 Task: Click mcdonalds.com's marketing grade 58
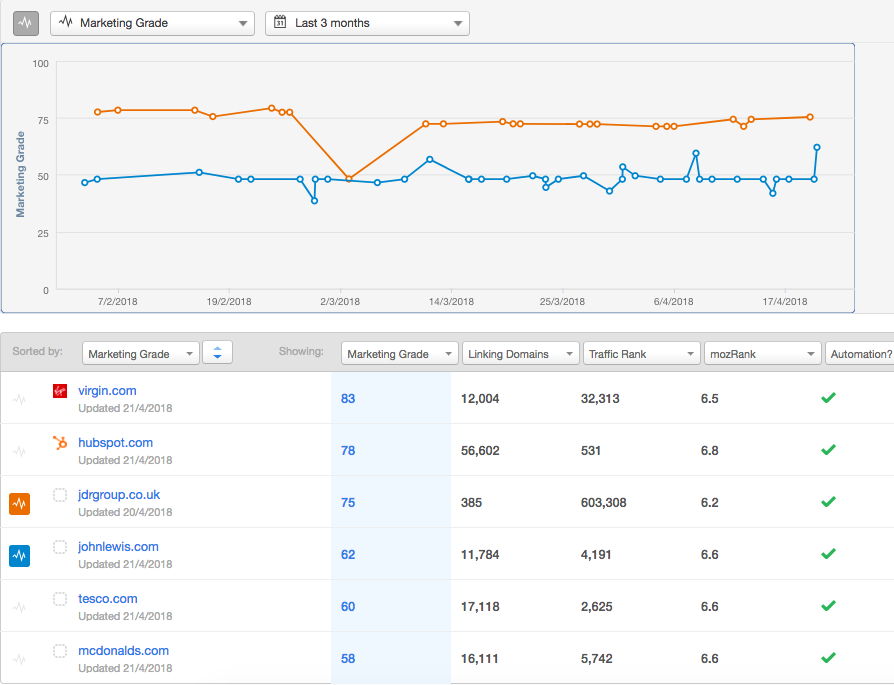348,659
